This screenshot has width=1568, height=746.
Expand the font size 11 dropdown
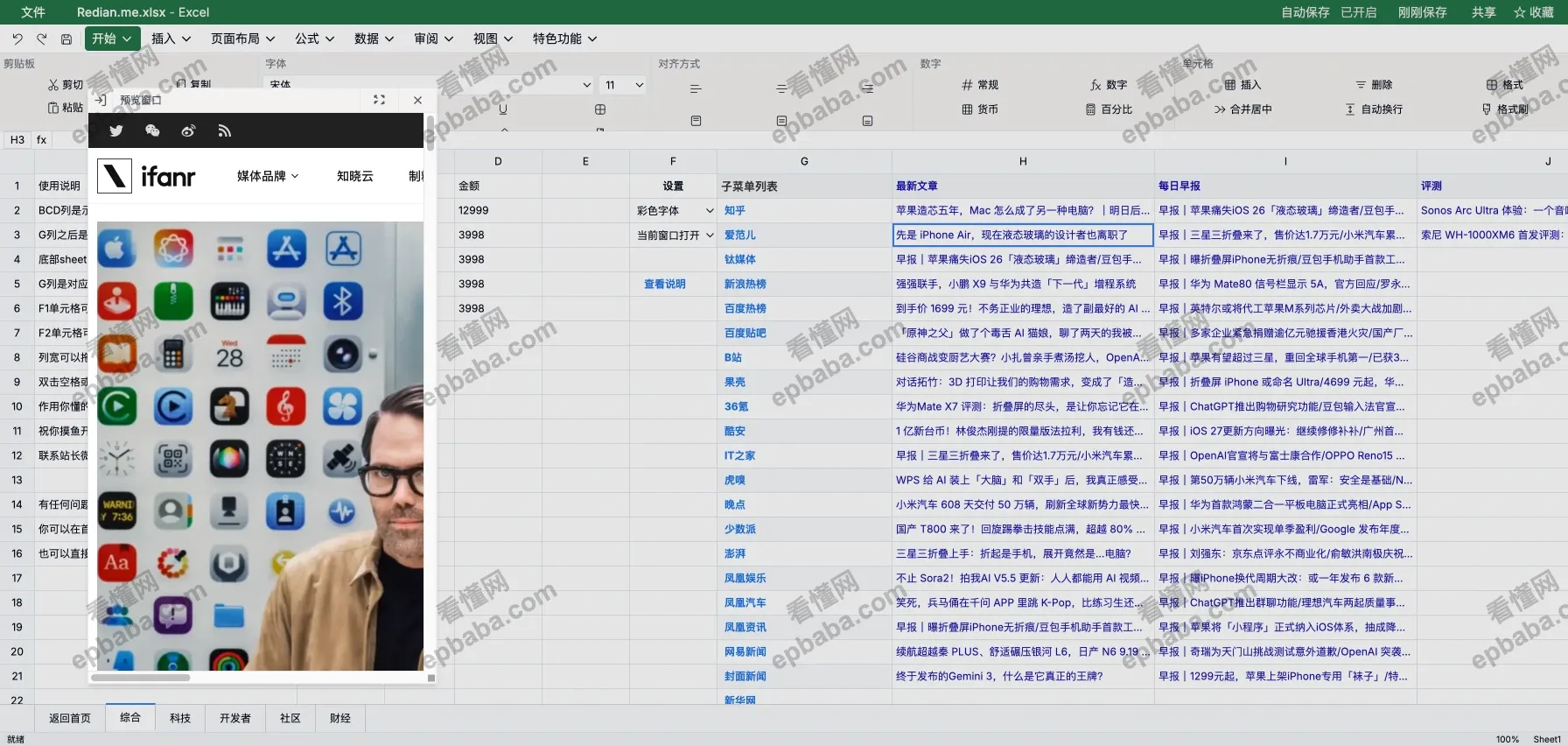point(640,85)
